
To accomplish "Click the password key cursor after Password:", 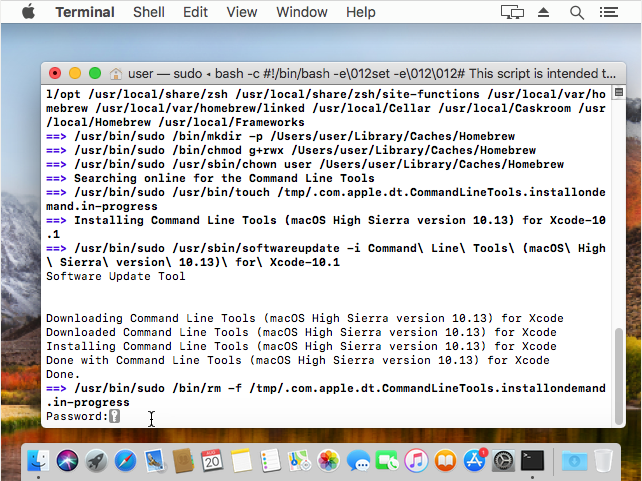I will [x=115, y=416].
